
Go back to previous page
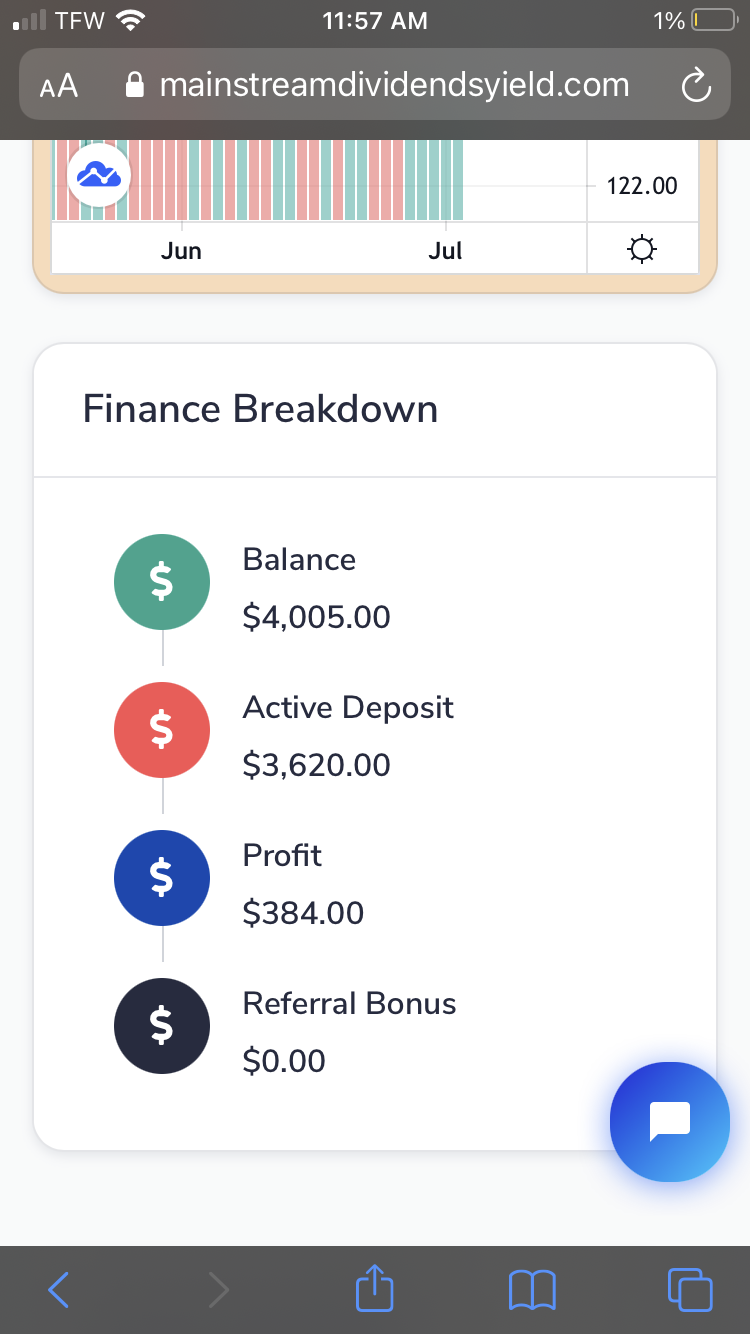tap(59, 1289)
